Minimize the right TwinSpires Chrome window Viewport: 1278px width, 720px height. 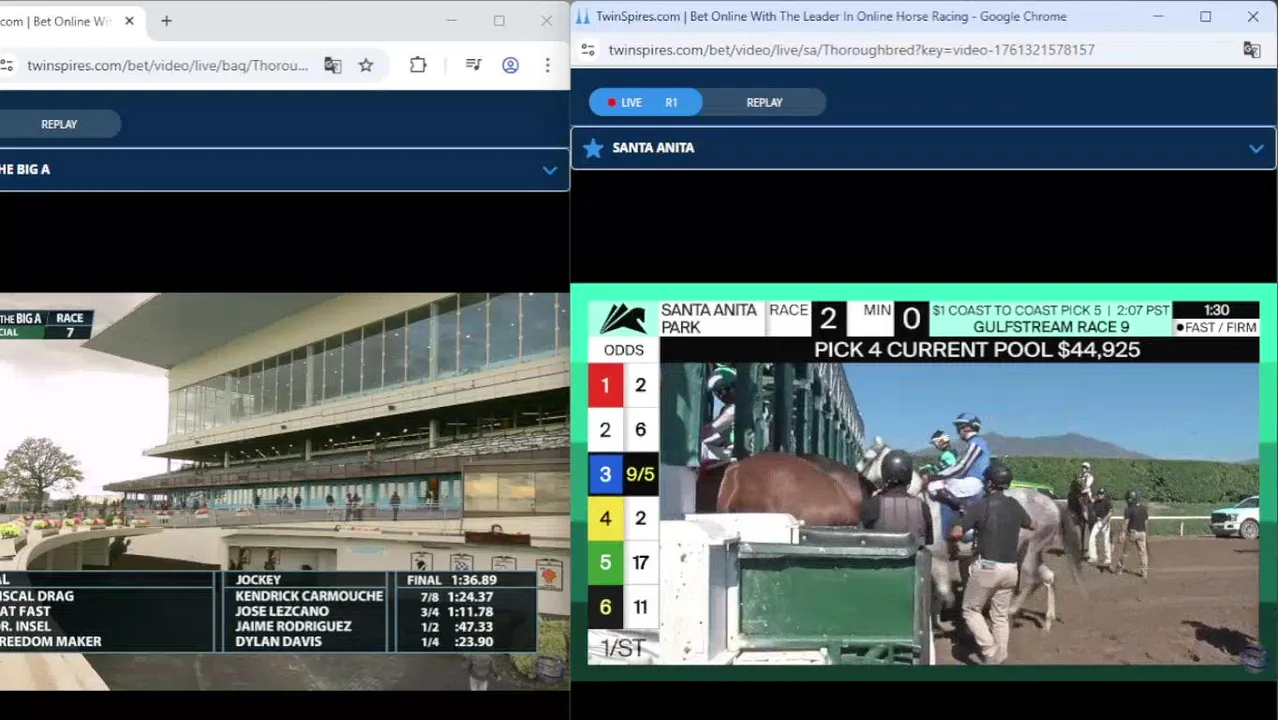point(1158,16)
